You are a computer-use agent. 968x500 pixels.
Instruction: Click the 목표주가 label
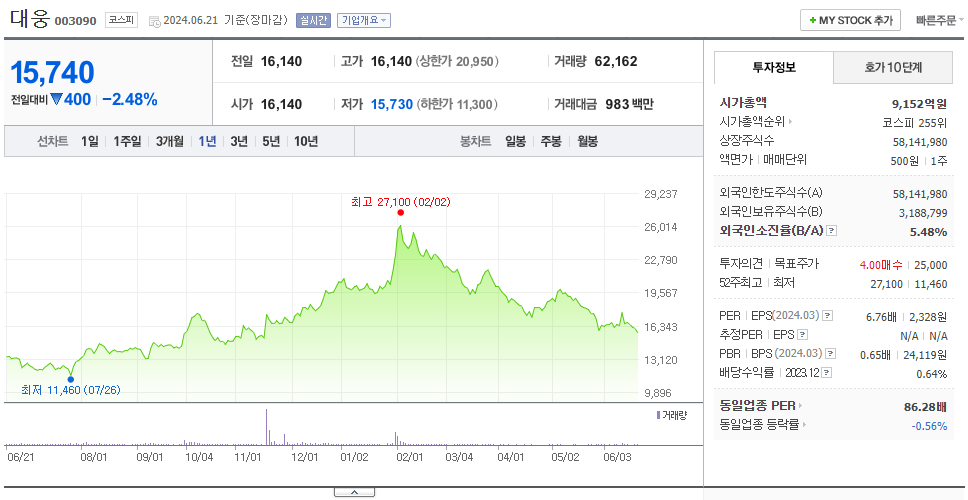[796, 264]
